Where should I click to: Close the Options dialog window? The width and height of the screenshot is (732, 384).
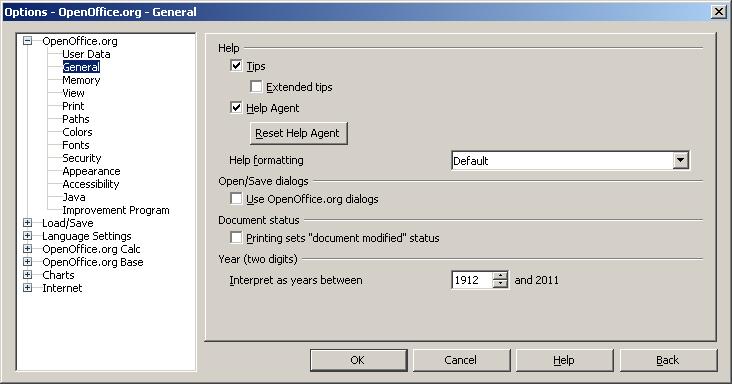coord(718,12)
